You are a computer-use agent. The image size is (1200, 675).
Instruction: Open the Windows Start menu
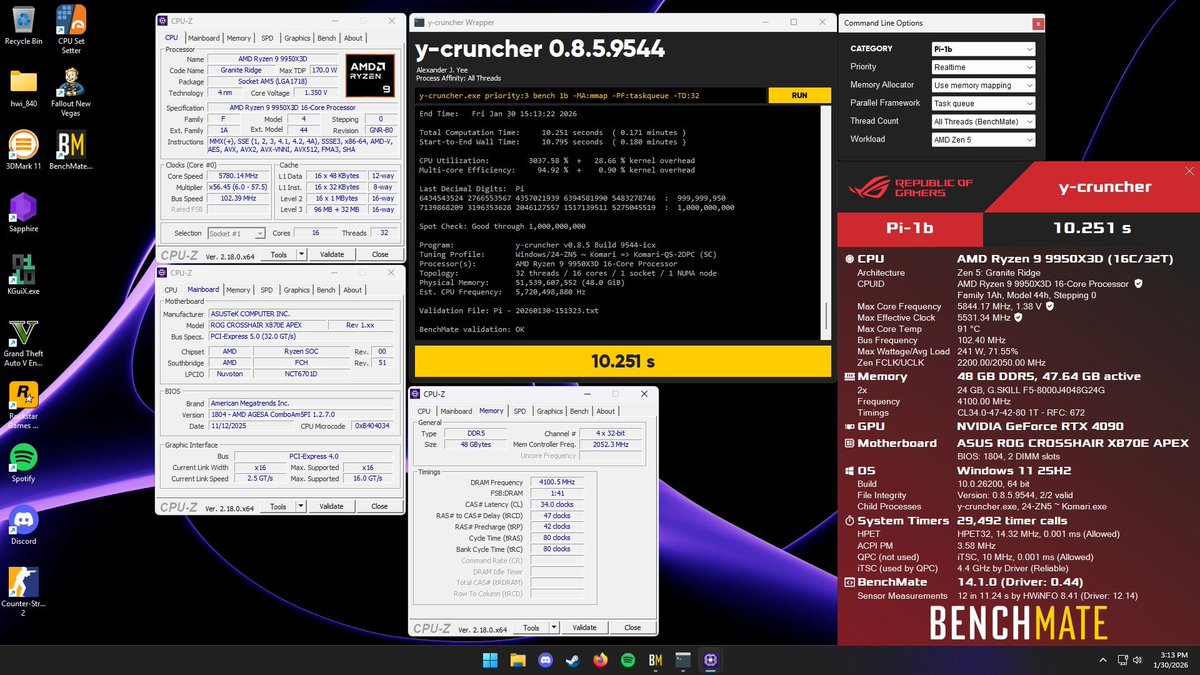491,660
